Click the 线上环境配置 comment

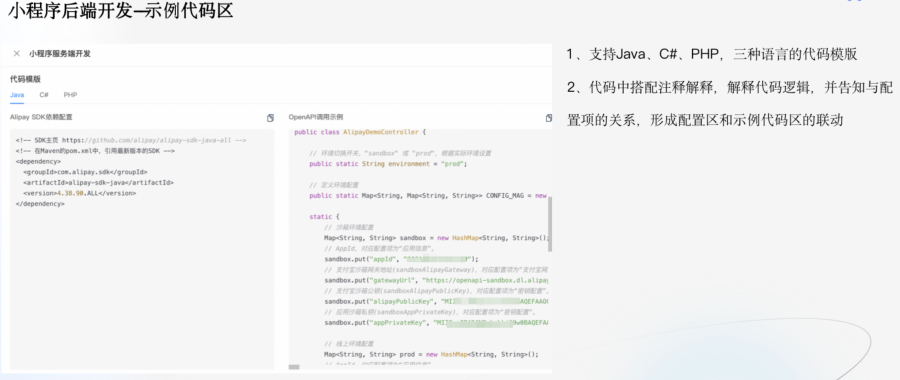pos(348,344)
